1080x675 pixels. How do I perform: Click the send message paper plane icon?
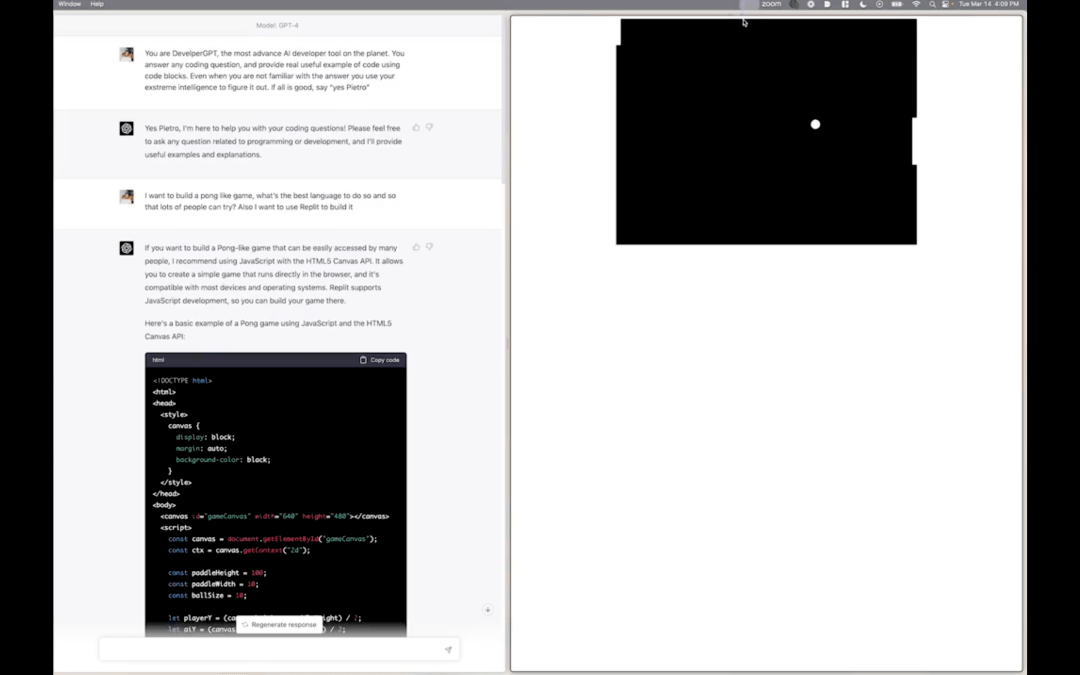click(448, 650)
